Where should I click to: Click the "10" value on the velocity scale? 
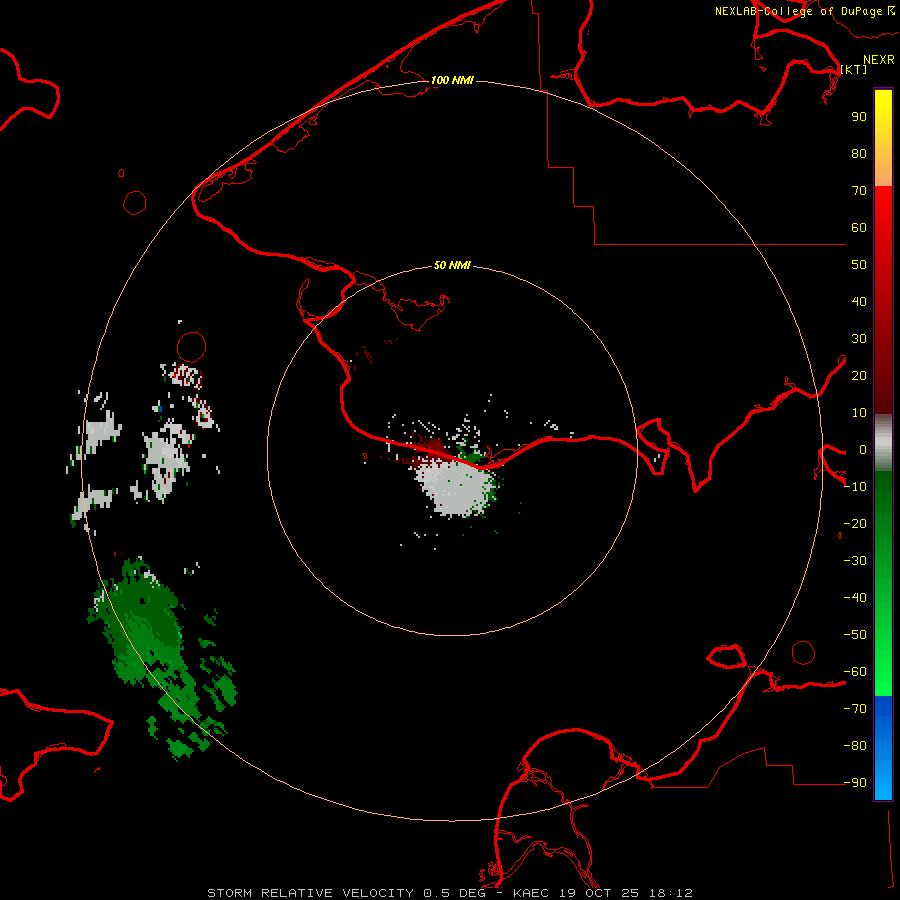click(859, 413)
